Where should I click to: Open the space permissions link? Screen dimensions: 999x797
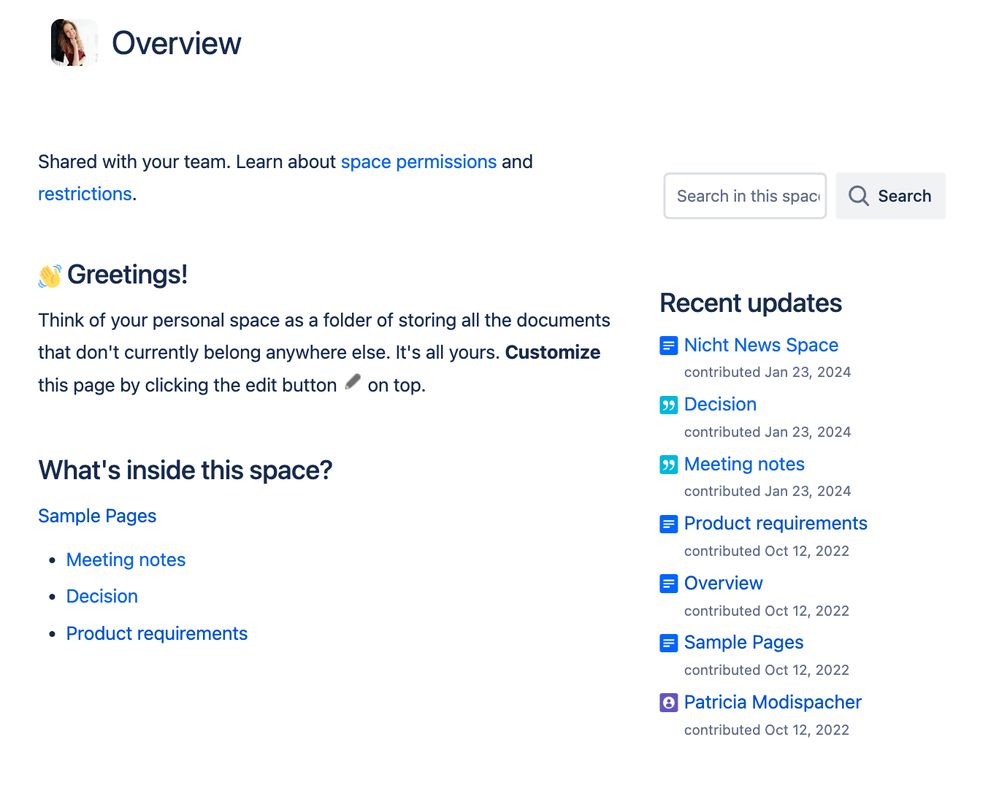point(419,162)
